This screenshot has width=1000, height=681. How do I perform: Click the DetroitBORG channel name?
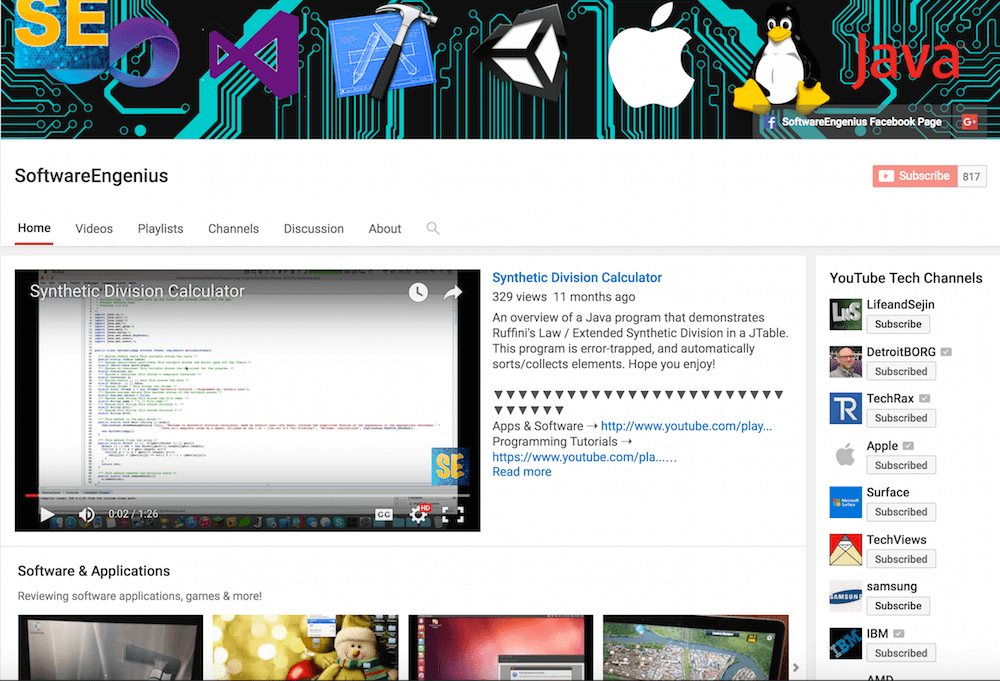coord(901,352)
